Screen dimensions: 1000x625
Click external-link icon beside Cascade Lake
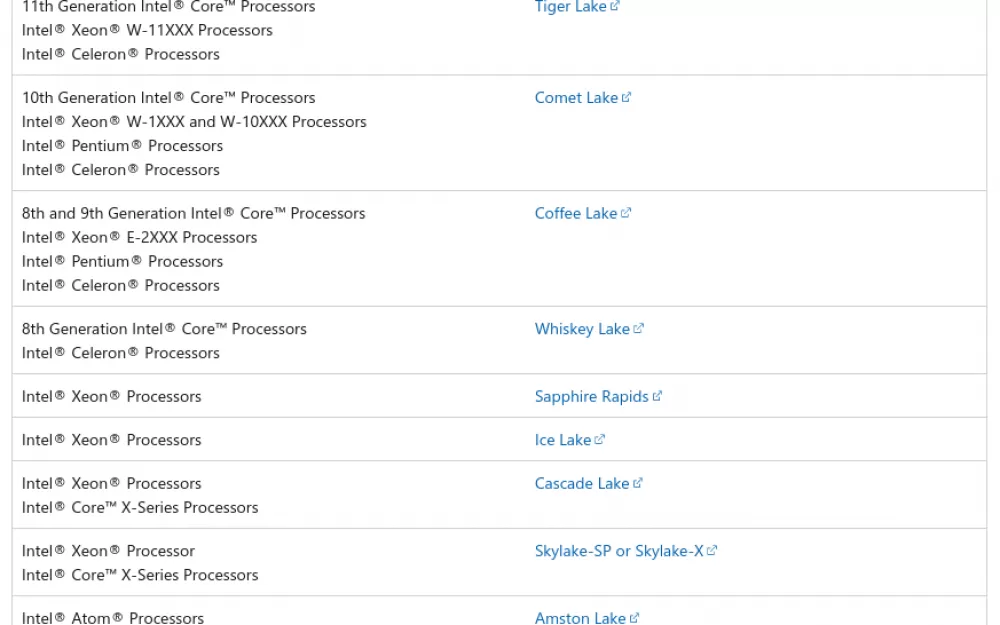point(637,483)
